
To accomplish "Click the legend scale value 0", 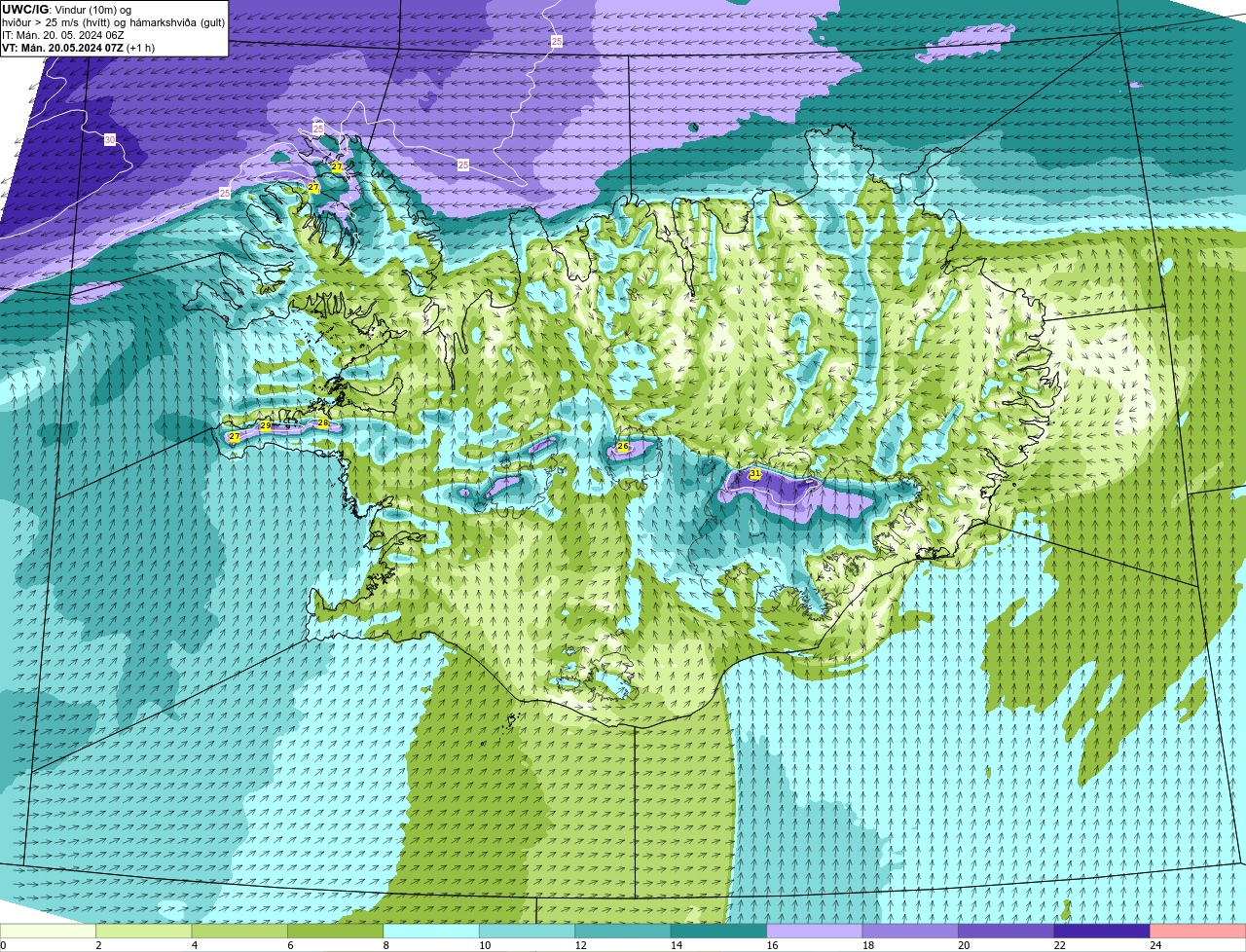I will point(3,945).
